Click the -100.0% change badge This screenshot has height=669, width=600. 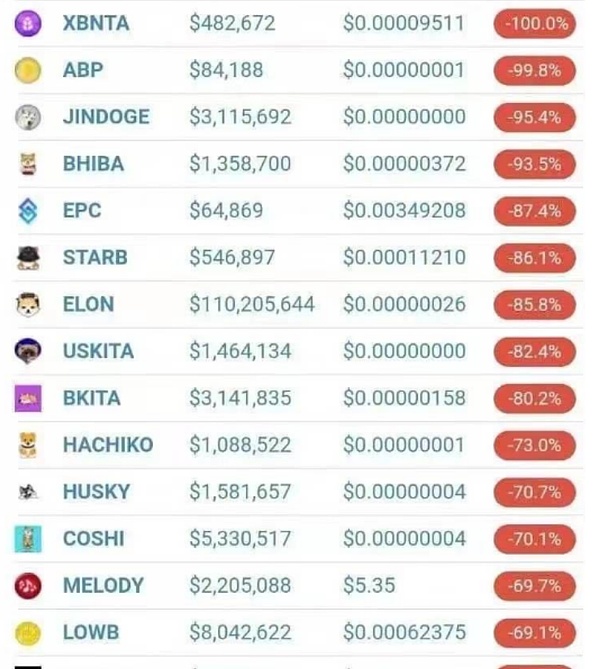pos(536,23)
